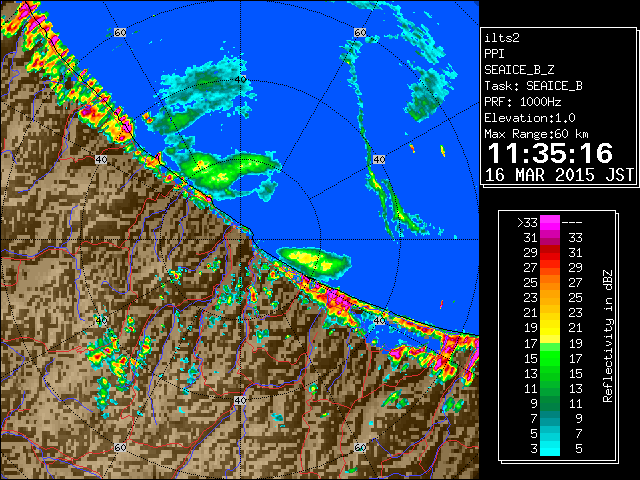
Task: Click the 'PPI' scan type text
Action: 494,54
